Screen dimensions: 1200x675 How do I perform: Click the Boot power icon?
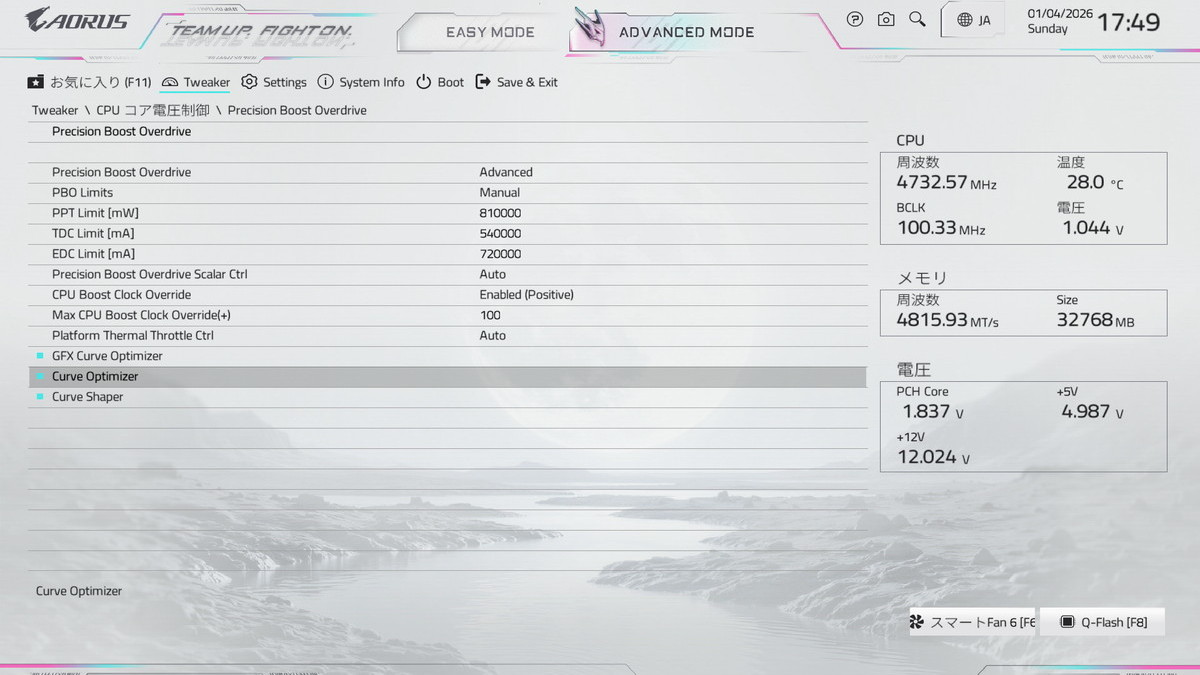pos(424,82)
